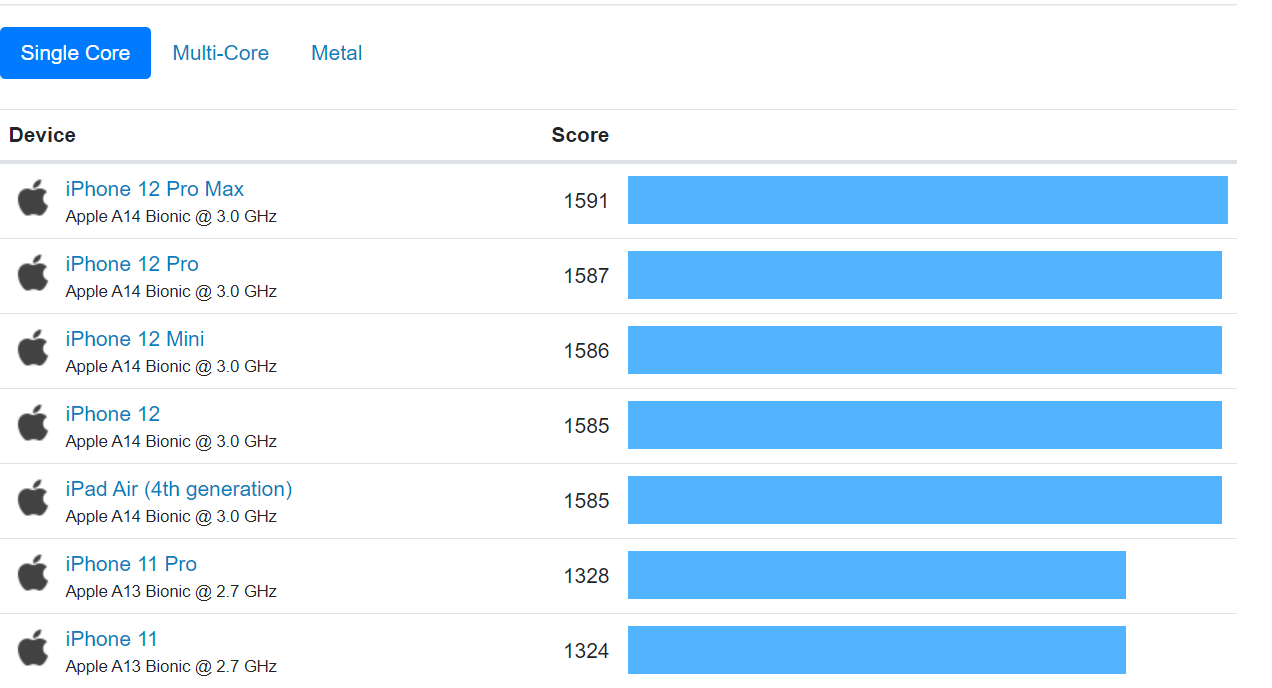Click Apple logo in the iPhone 11 row
Viewport: 1272px width, 688px height.
[x=33, y=649]
